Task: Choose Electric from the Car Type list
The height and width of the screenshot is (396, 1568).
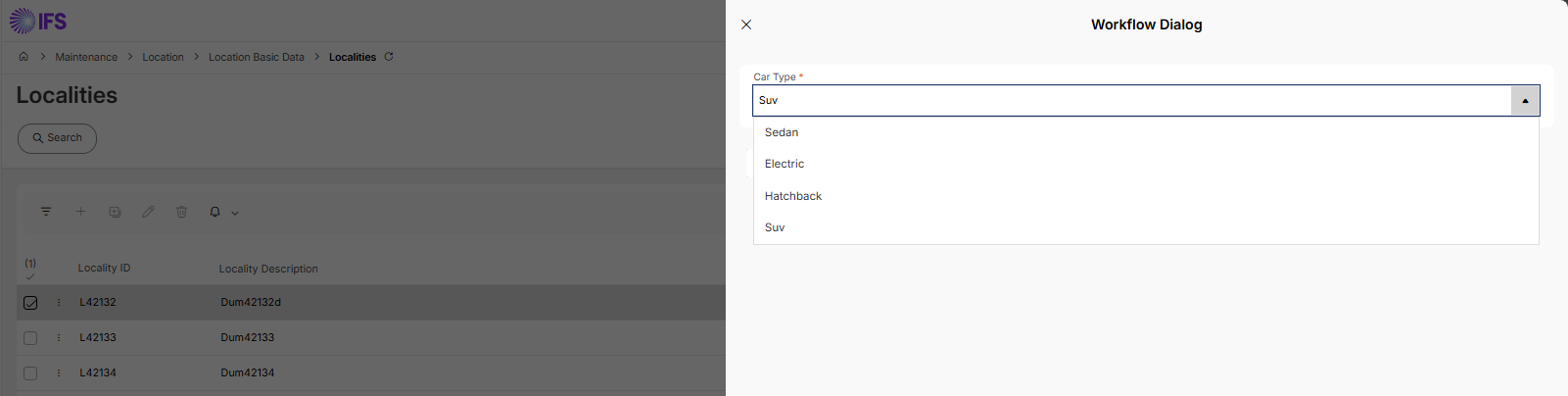Action: click(x=1146, y=164)
